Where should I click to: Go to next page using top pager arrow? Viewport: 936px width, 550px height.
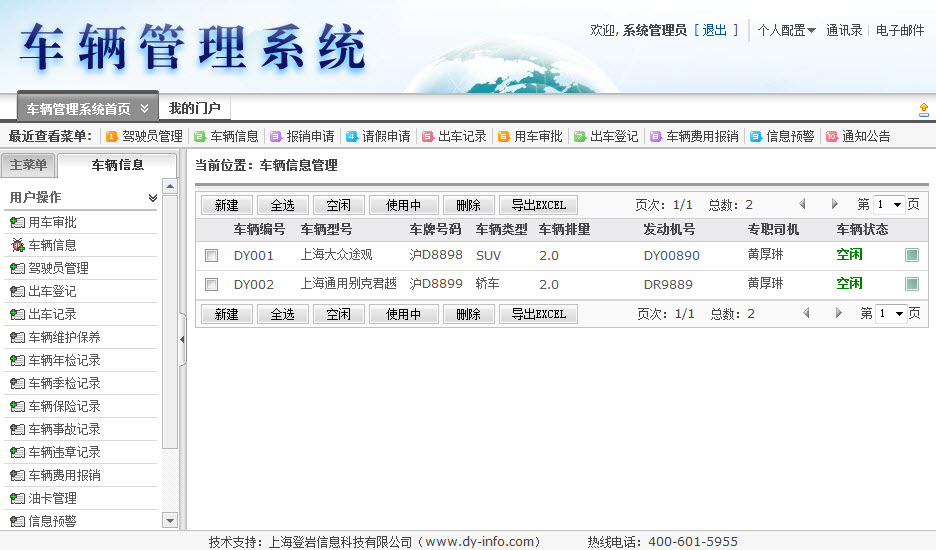(835, 204)
